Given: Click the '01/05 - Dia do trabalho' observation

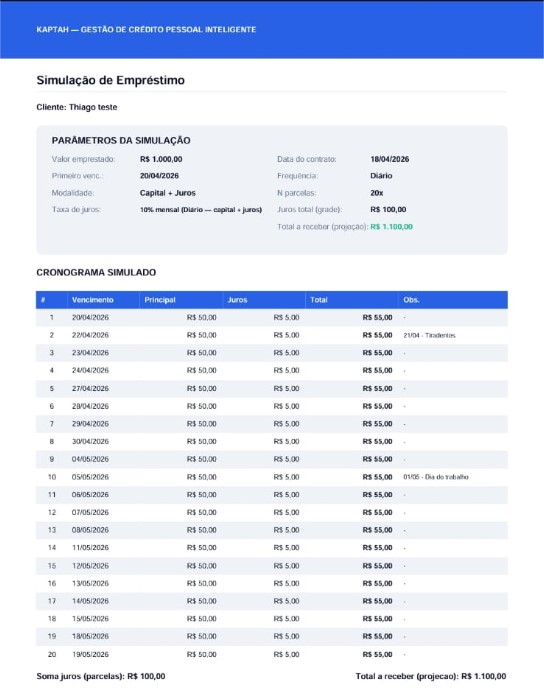Looking at the screenshot, I should click(436, 477).
